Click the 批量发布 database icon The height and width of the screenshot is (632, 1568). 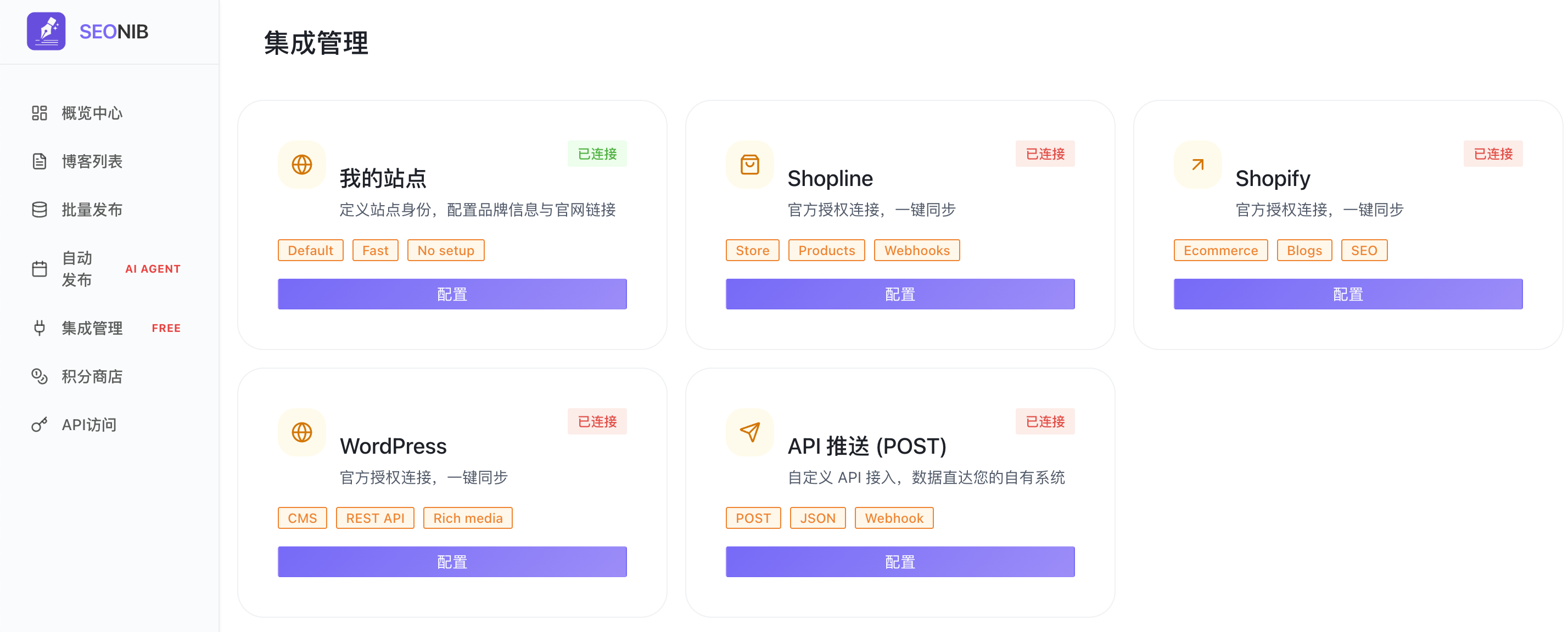coord(39,209)
